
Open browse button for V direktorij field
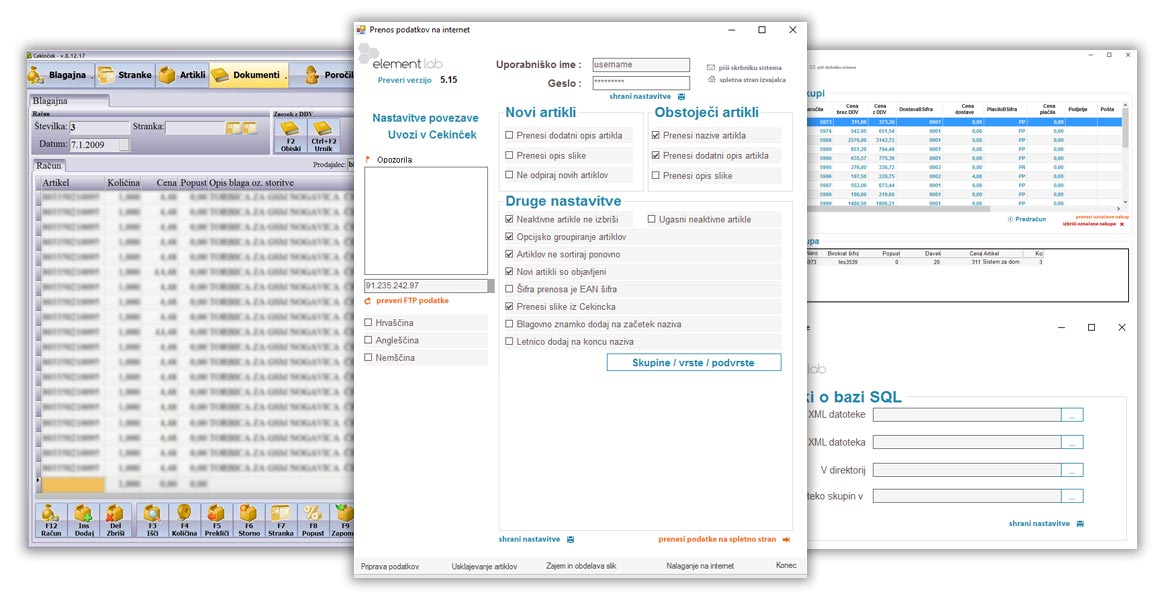1072,470
